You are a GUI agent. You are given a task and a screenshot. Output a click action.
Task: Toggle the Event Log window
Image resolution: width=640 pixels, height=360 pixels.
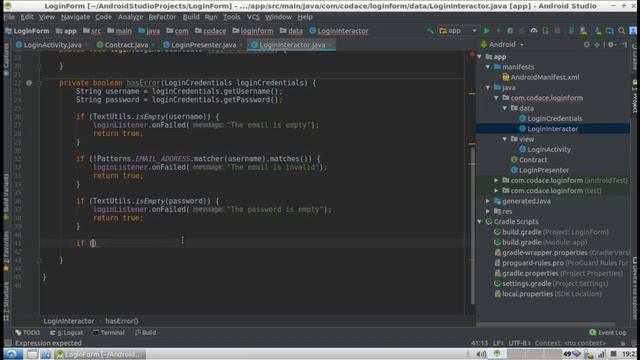point(607,333)
